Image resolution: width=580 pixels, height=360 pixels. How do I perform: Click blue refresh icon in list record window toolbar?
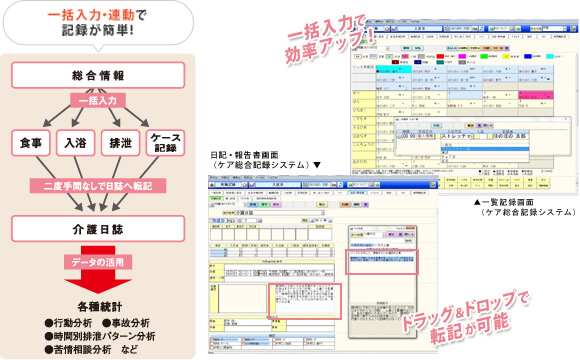482,28
